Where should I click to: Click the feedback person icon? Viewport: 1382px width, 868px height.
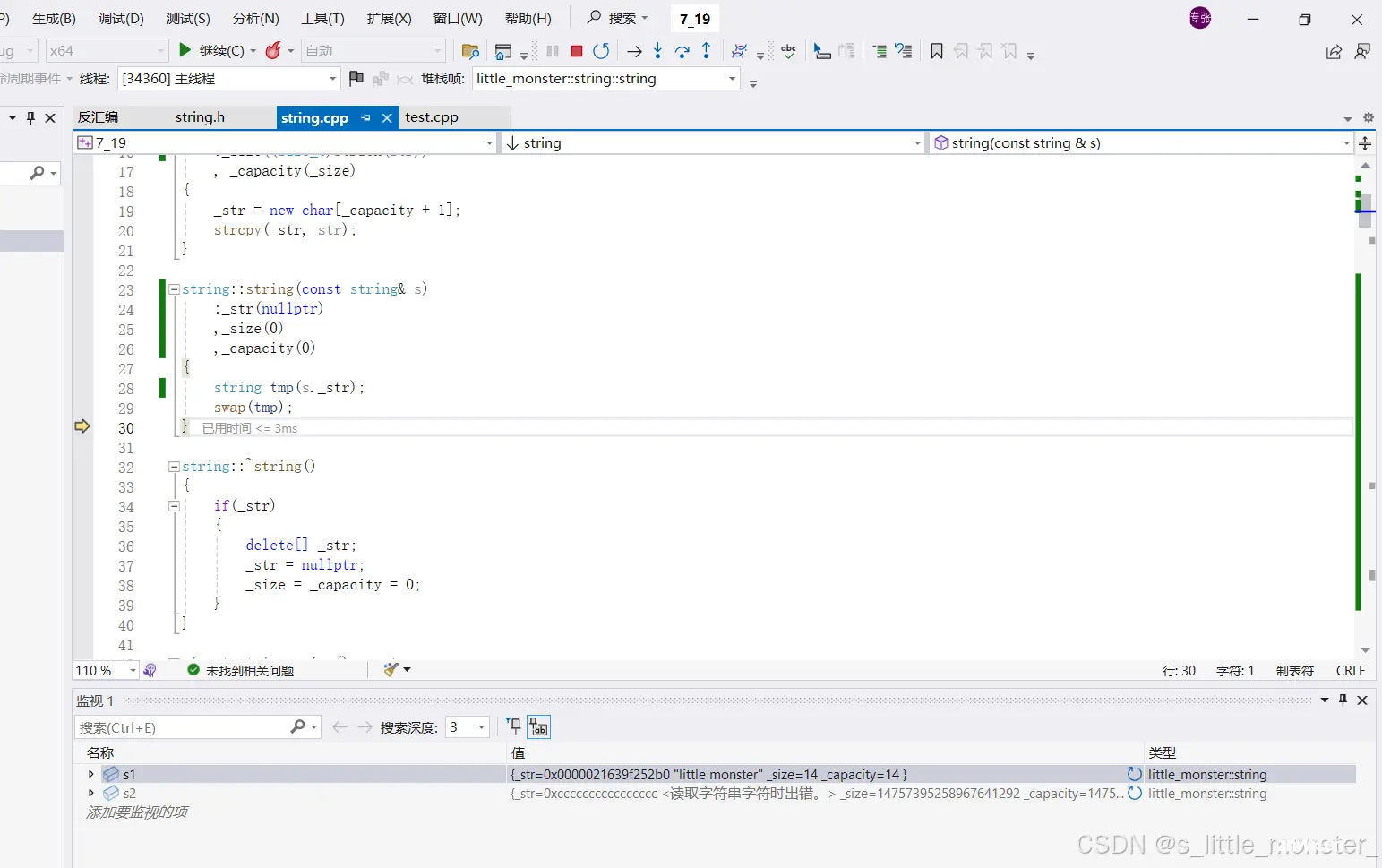1362,51
